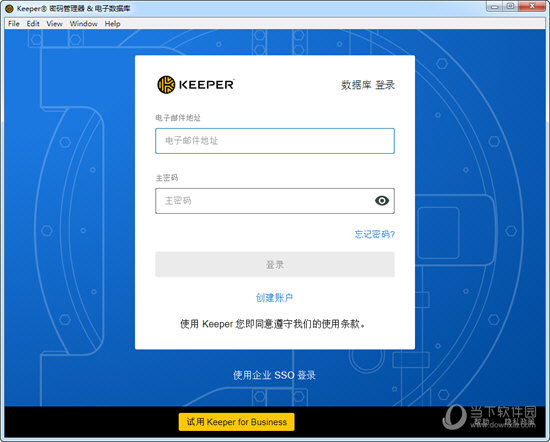Viewport: 550px width, 442px height.
Task: Click the 主密码 field label
Action: tap(167, 178)
